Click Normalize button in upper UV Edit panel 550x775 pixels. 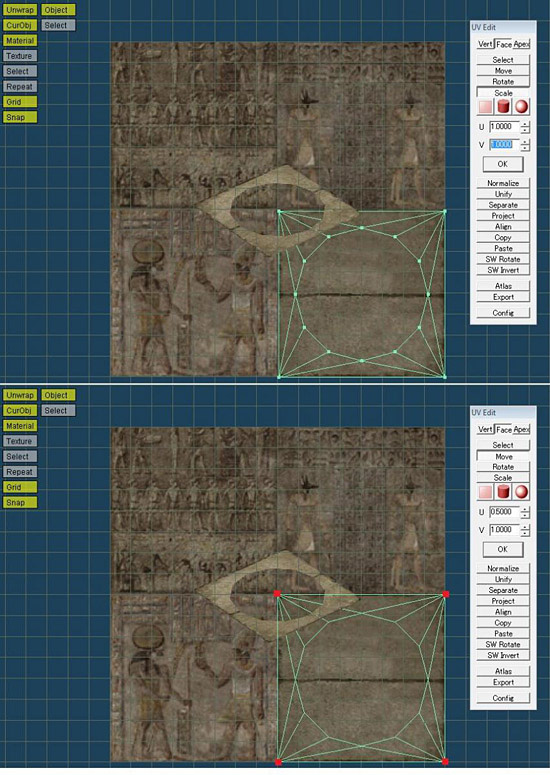click(x=503, y=183)
